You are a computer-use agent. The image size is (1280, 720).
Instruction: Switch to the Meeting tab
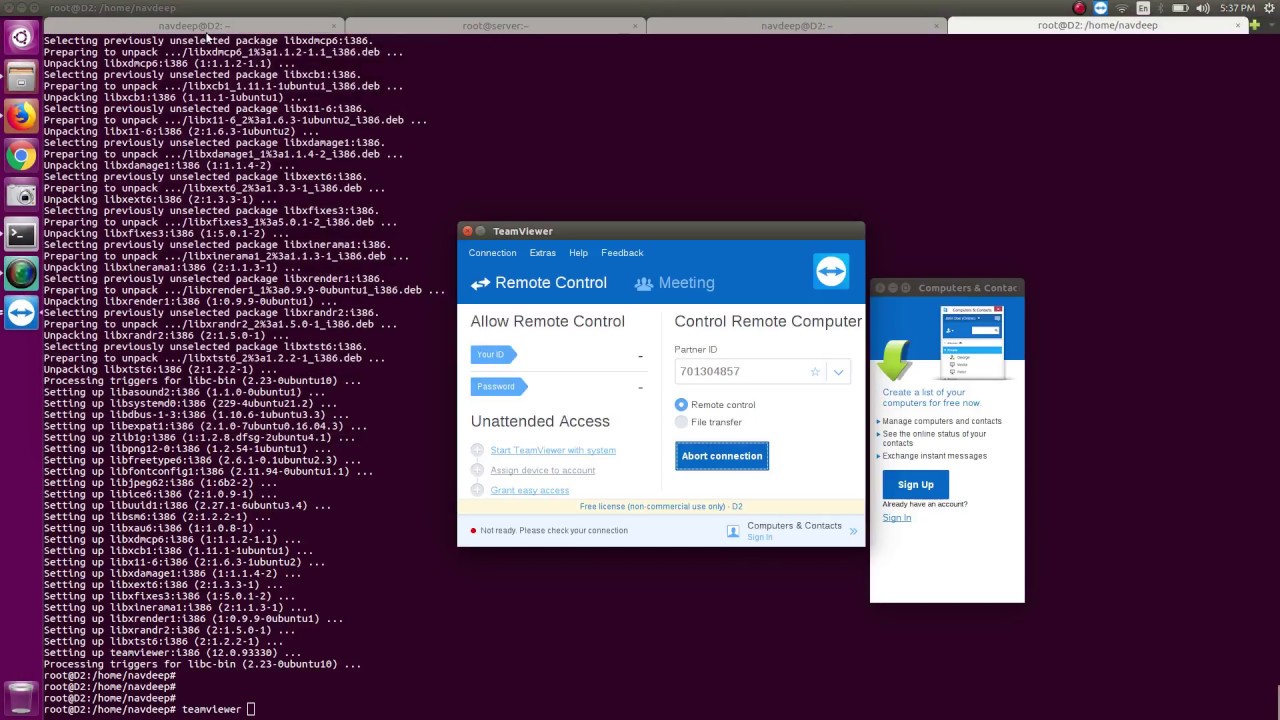click(x=674, y=283)
